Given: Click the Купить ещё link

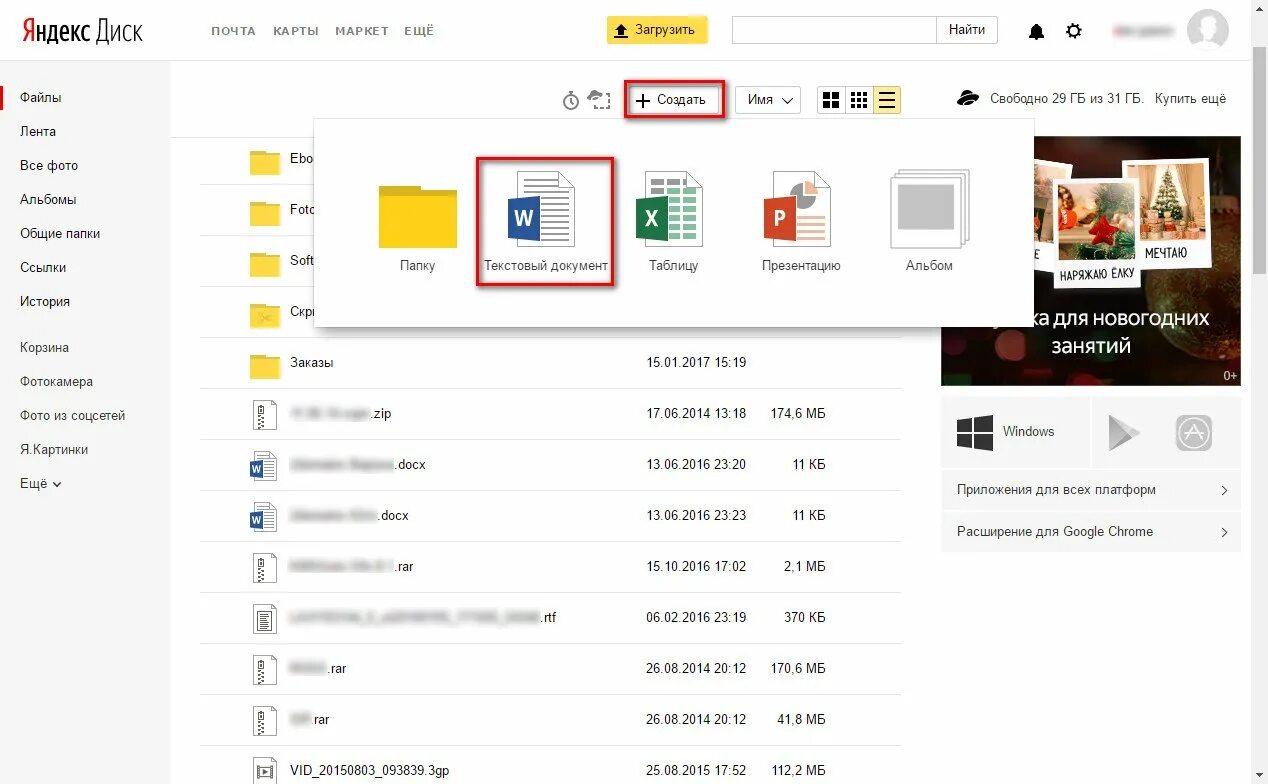Looking at the screenshot, I should [x=1190, y=99].
